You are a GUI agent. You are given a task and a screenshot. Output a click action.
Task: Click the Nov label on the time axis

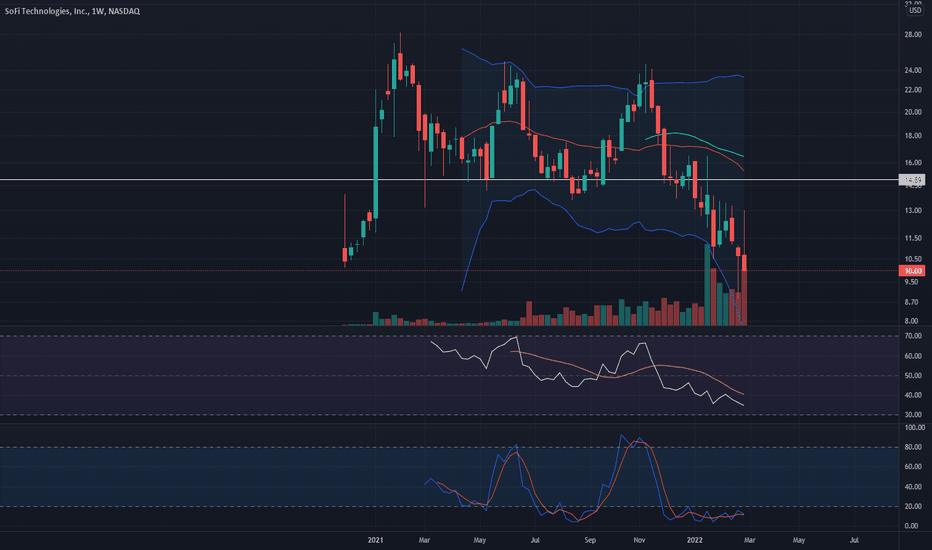[x=639, y=540]
